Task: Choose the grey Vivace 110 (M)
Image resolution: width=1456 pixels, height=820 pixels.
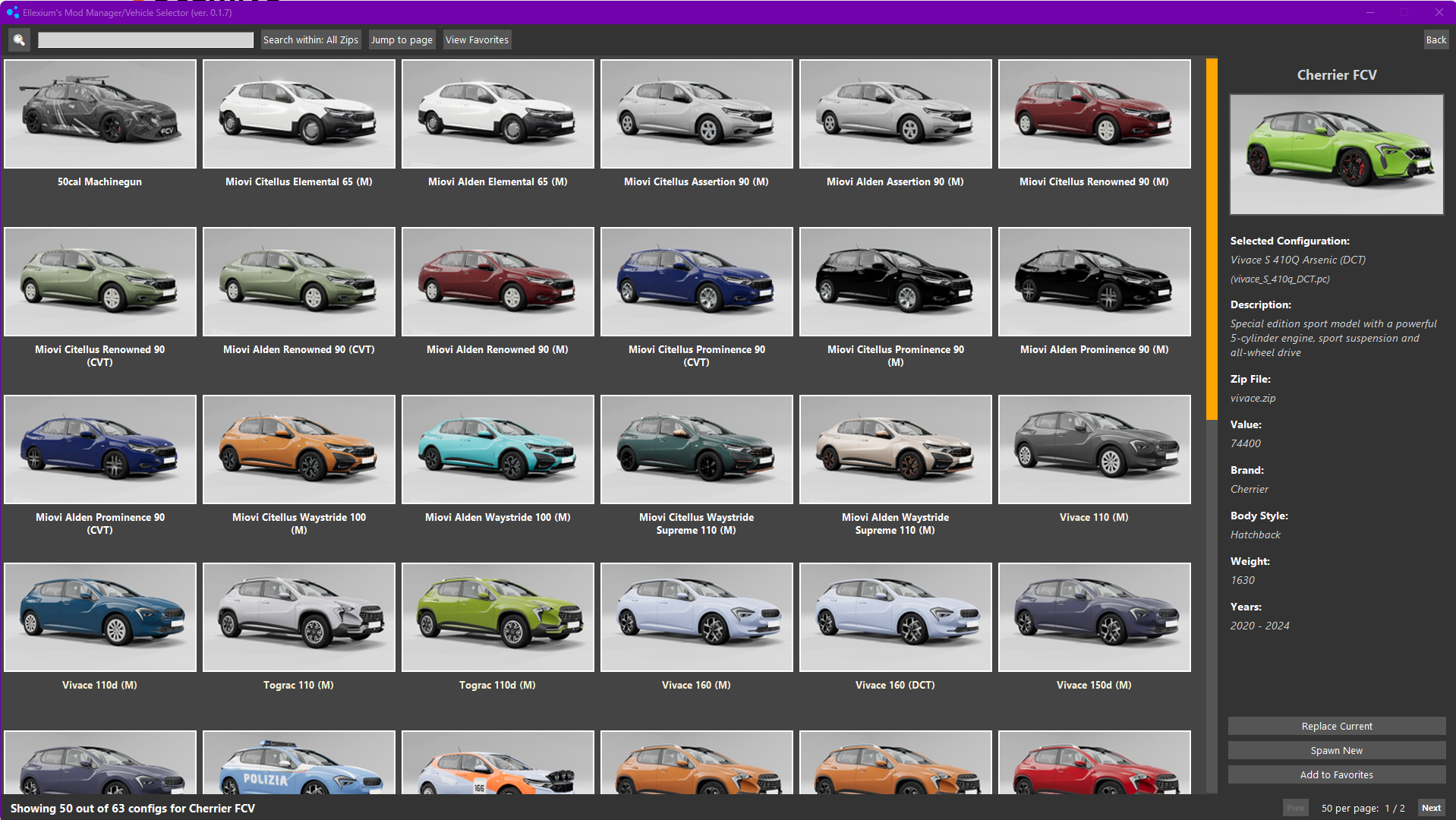Action: click(x=1095, y=449)
